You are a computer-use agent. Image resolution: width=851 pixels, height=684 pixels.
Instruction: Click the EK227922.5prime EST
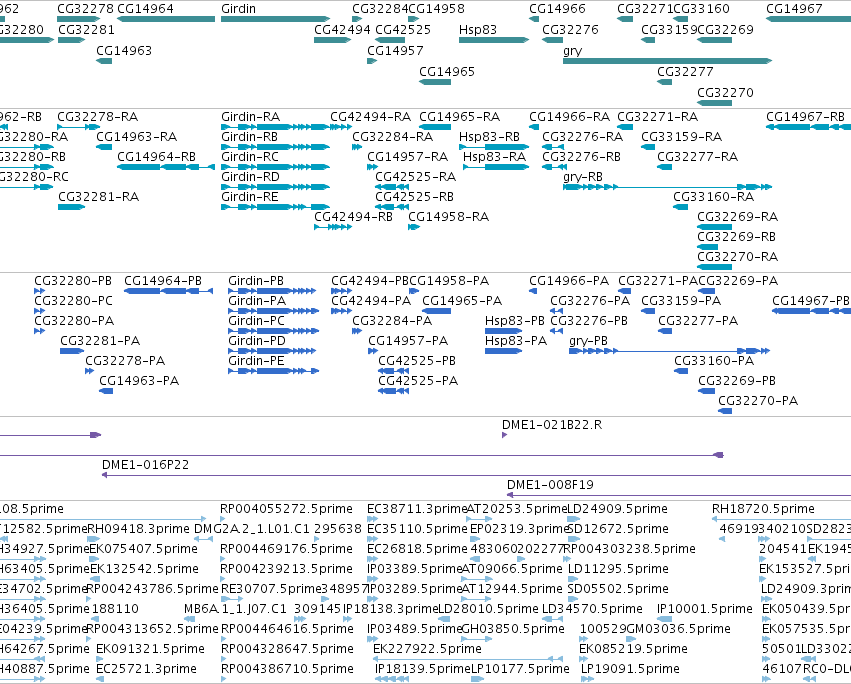point(427,649)
